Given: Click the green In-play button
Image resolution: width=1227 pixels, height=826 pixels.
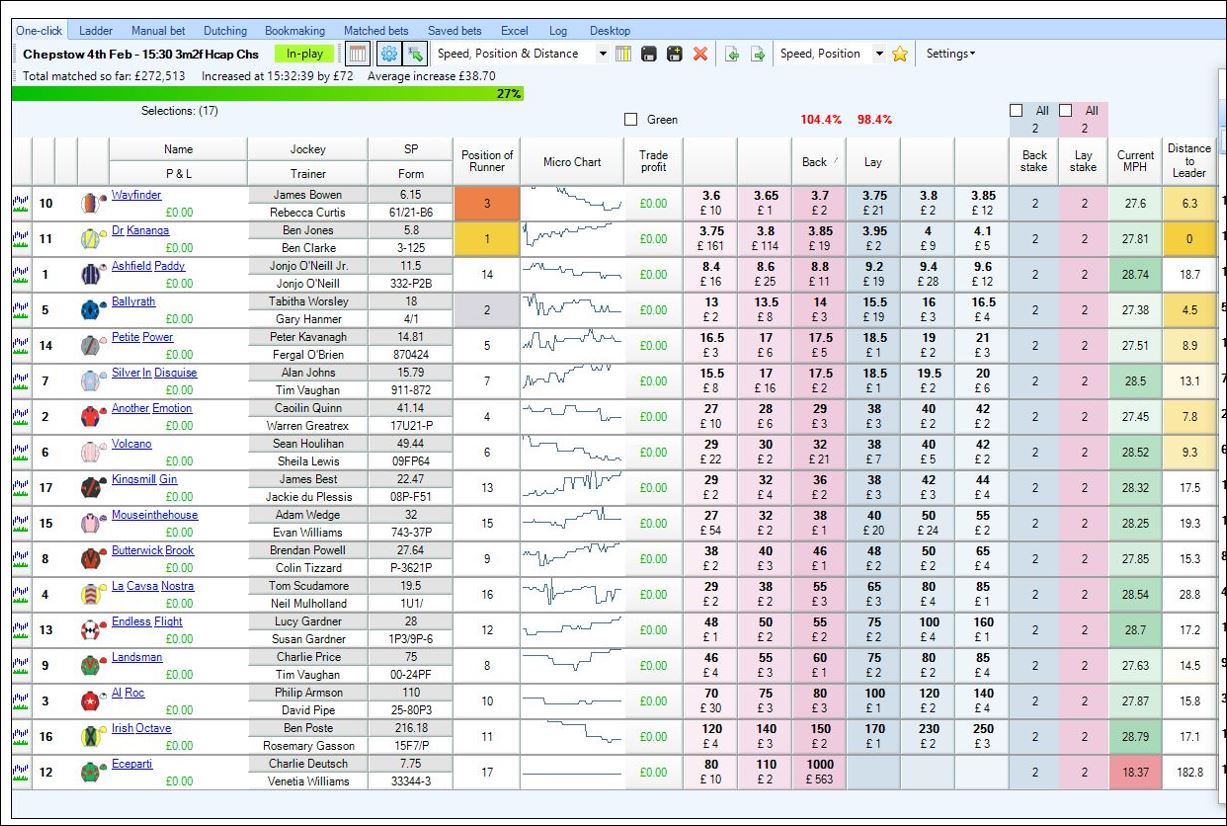Looking at the screenshot, I should [304, 54].
